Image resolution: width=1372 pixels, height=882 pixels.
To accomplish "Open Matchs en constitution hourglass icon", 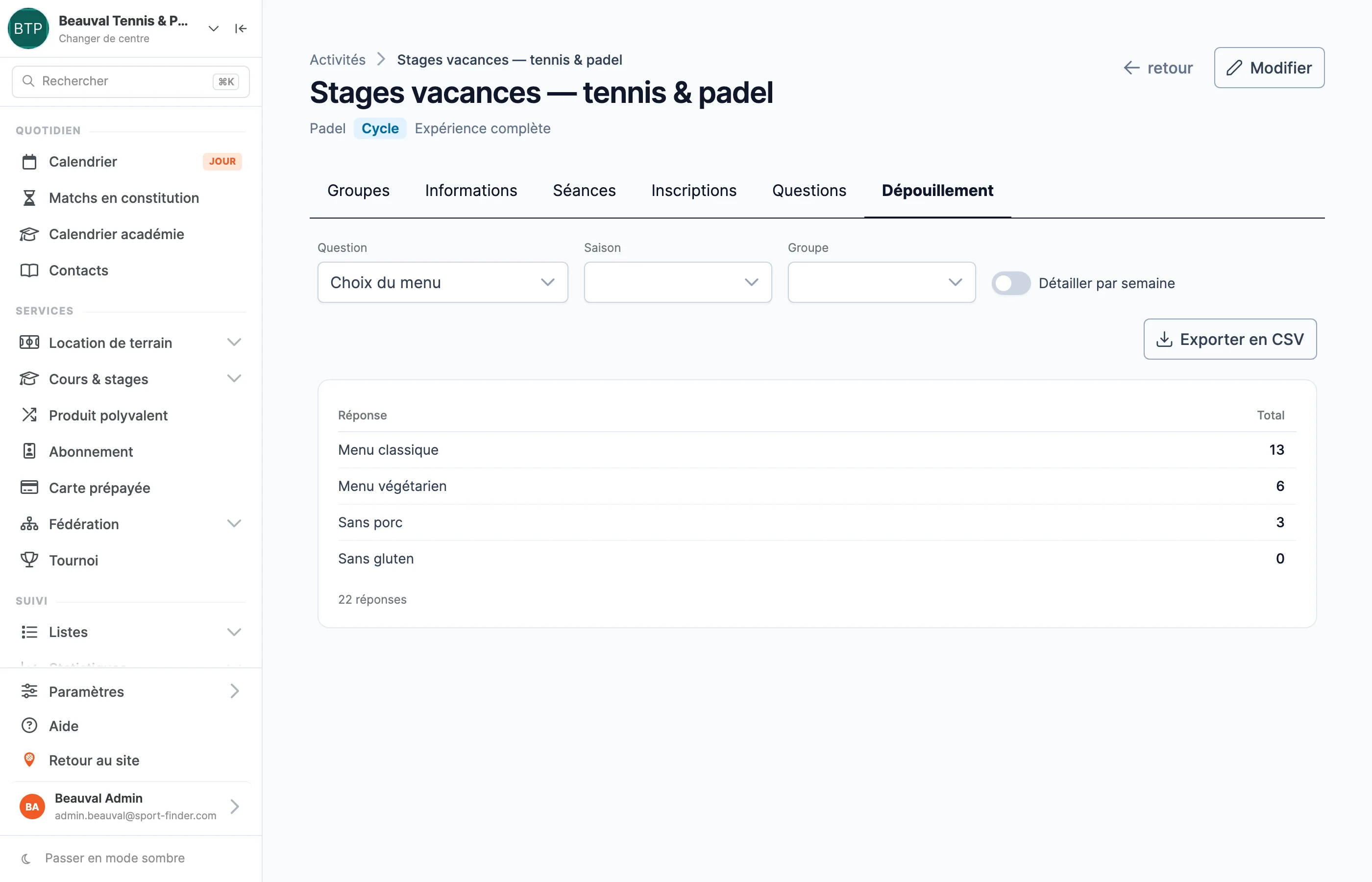I will pyautogui.click(x=29, y=197).
